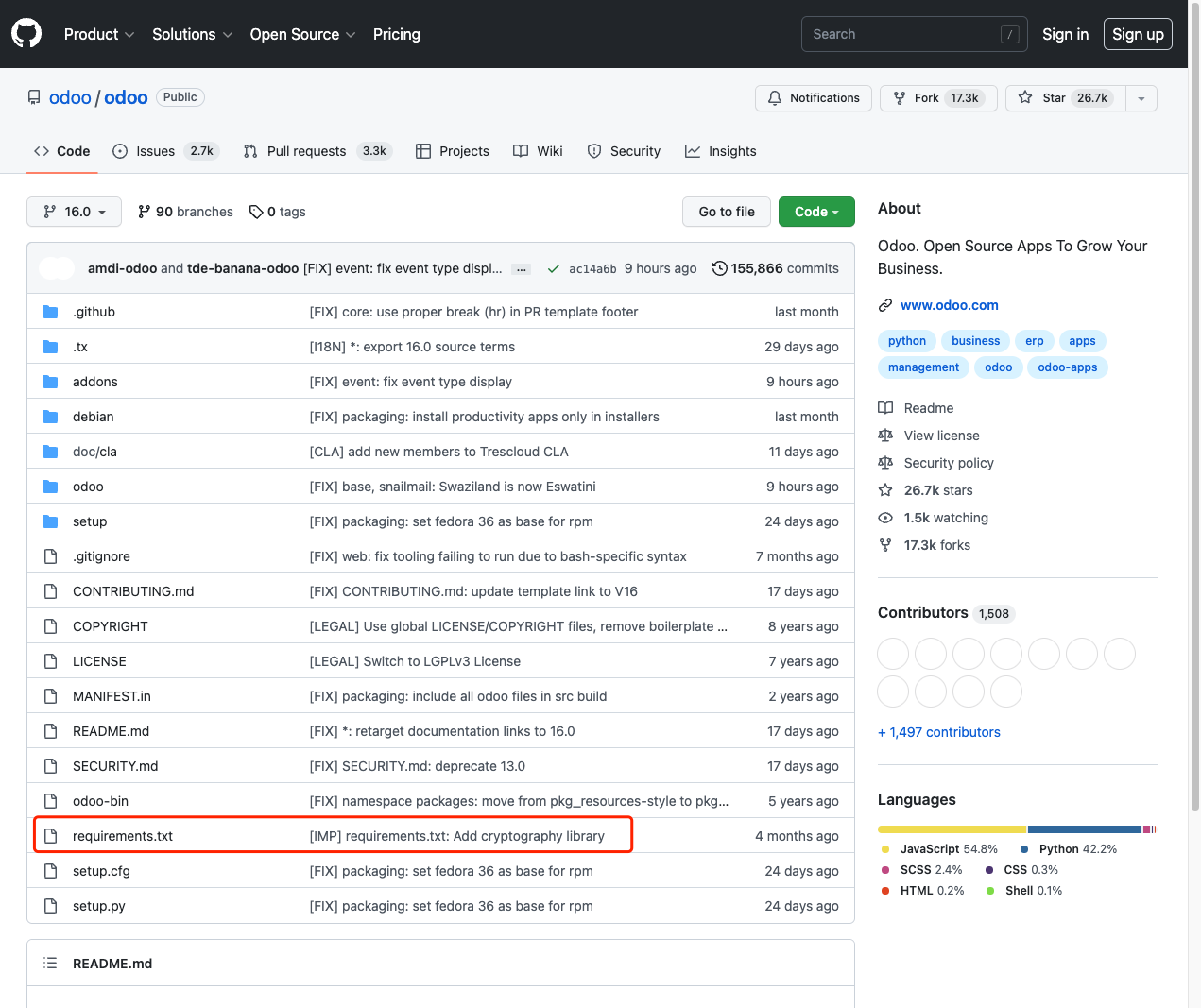Click the page vertical scrollbar
Screen dimensions: 1201x1008
(1194, 406)
